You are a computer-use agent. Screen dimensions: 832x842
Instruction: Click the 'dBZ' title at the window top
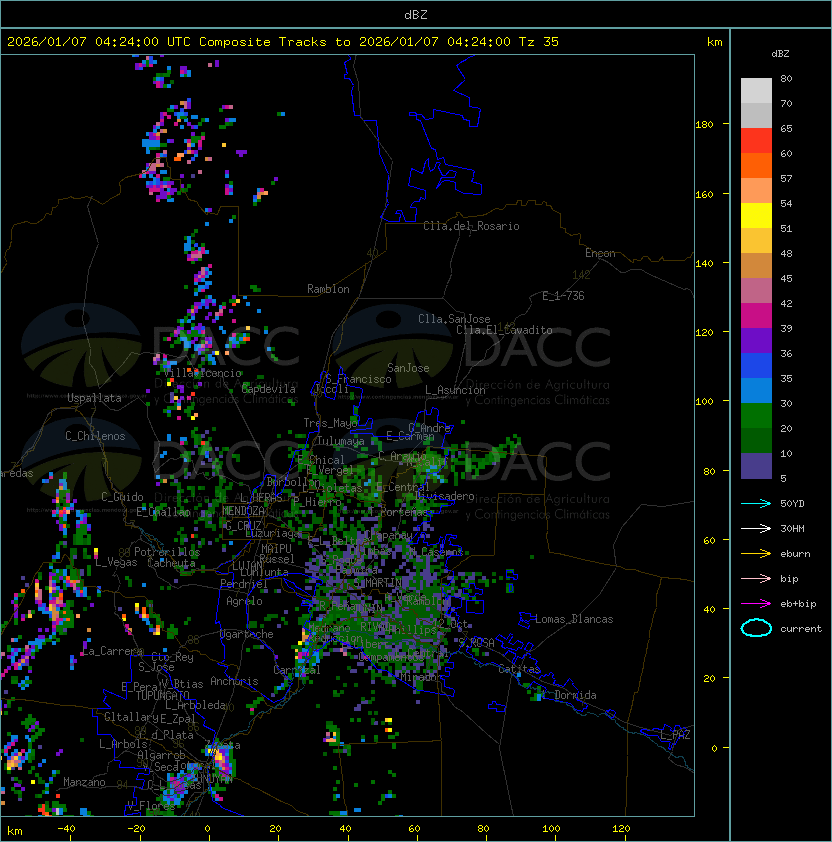pyautogui.click(x=416, y=15)
